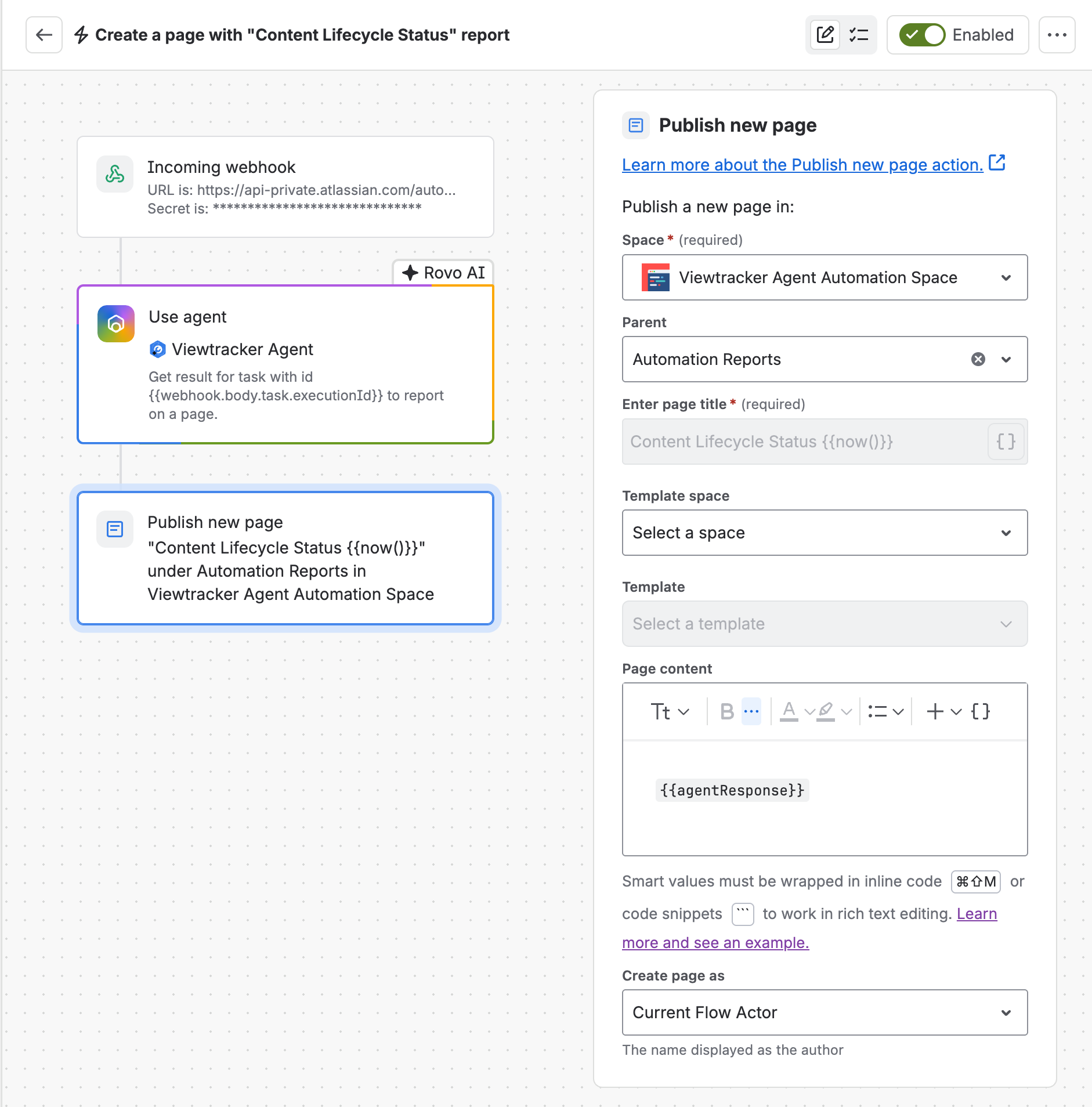Screen dimensions: 1092x1107
Task: Expand the text style Tt dropdown
Action: pyautogui.click(x=670, y=711)
